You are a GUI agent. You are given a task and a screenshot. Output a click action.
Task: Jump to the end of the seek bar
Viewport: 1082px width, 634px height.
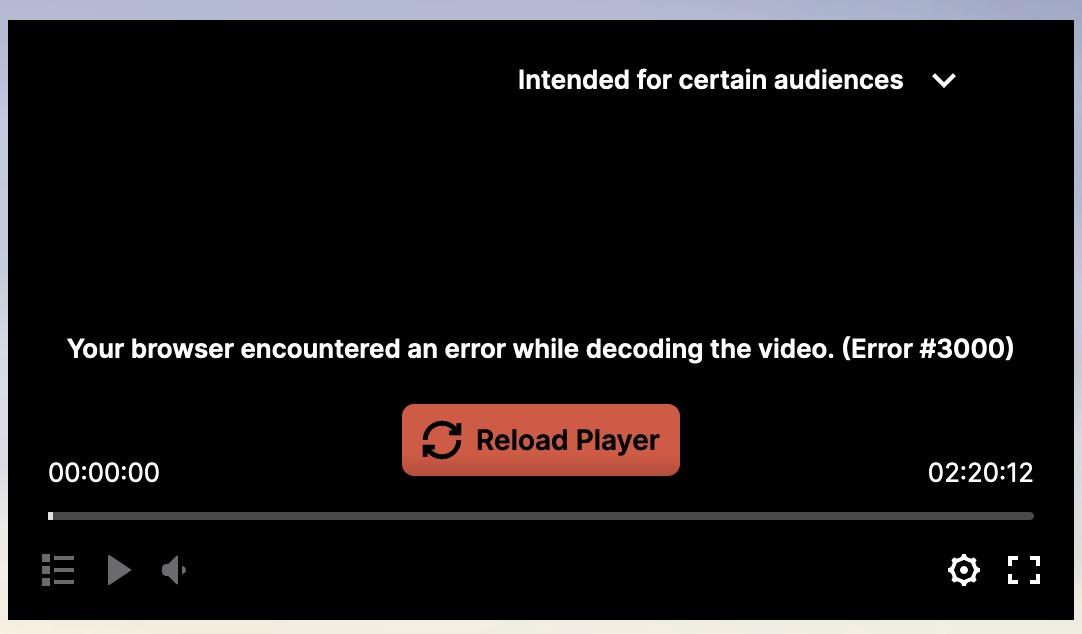point(1031,516)
